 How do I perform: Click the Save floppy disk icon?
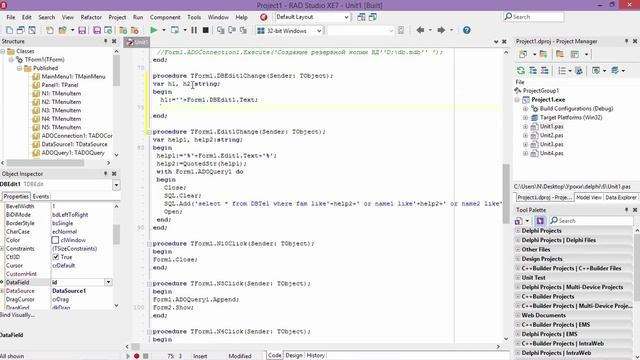click(x=82, y=30)
